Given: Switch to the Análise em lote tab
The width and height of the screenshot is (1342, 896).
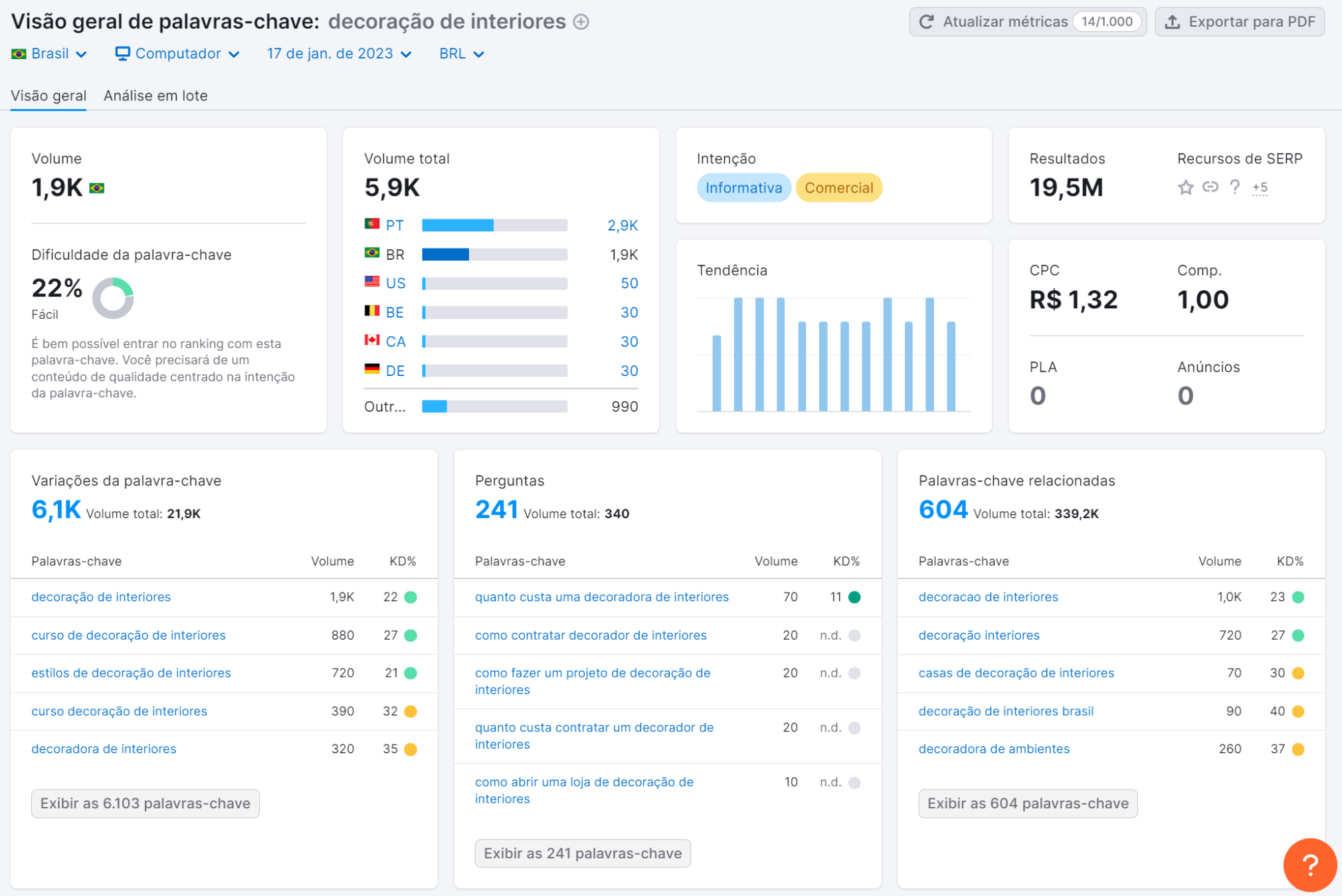Looking at the screenshot, I should 155,96.
